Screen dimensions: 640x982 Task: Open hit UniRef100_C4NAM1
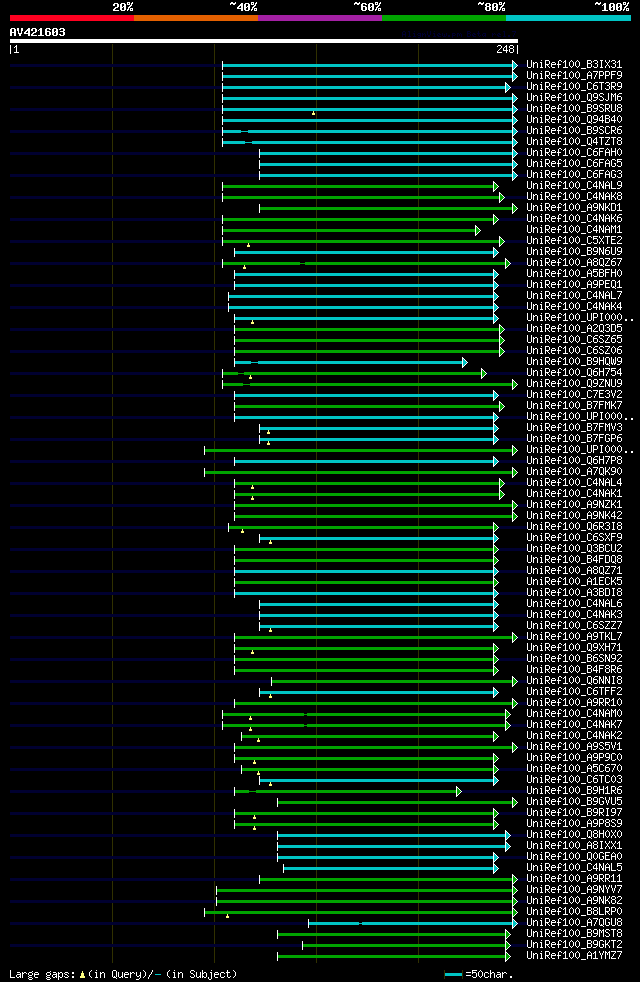point(574,230)
